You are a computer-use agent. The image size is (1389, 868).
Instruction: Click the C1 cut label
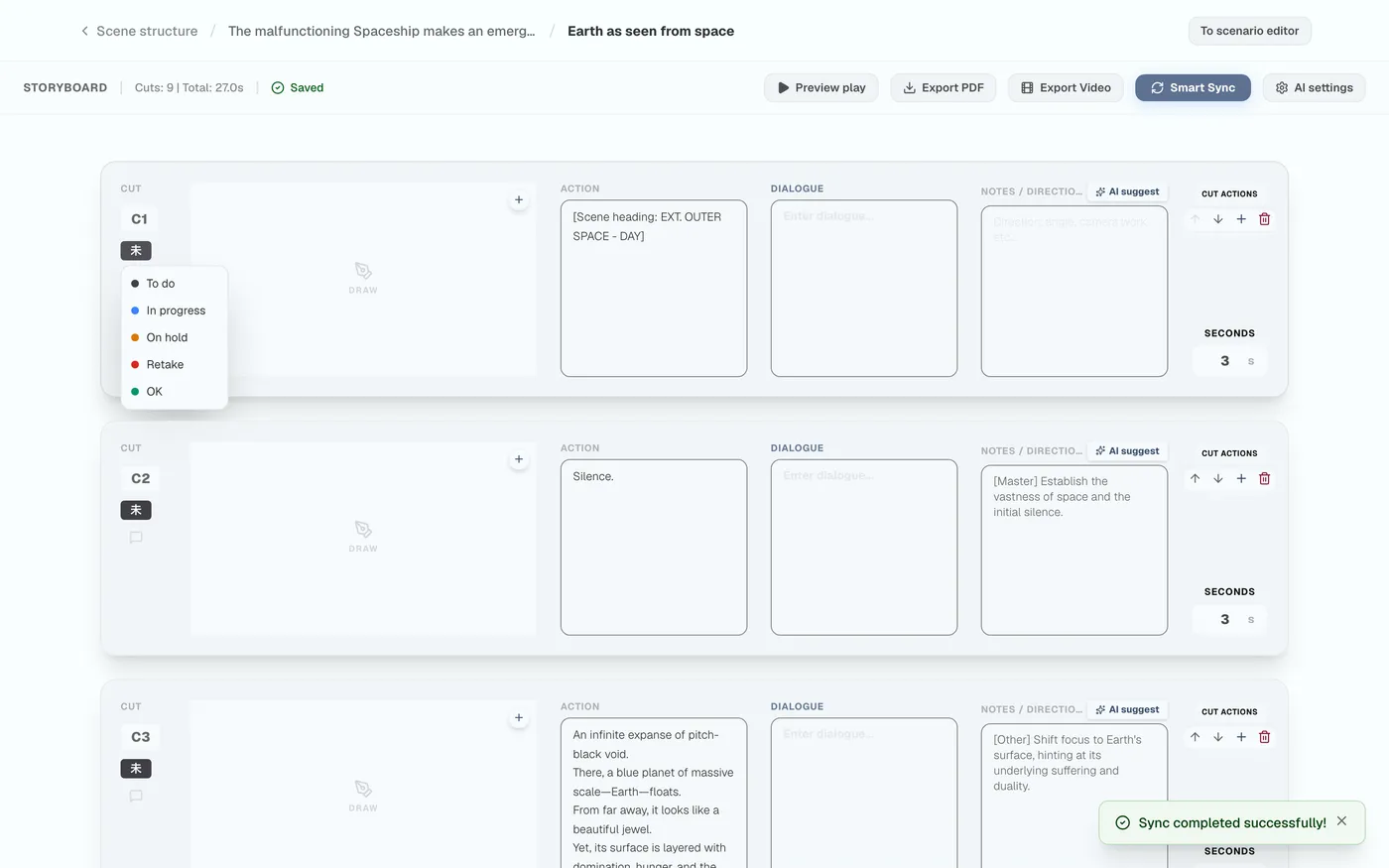(x=139, y=219)
